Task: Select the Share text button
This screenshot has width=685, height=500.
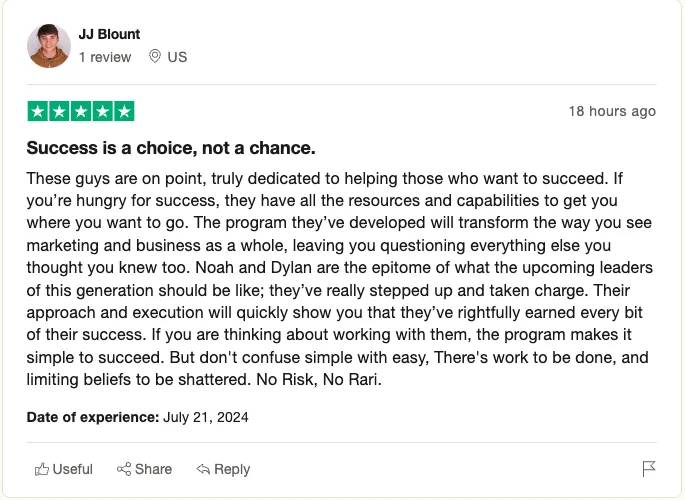Action: point(153,469)
